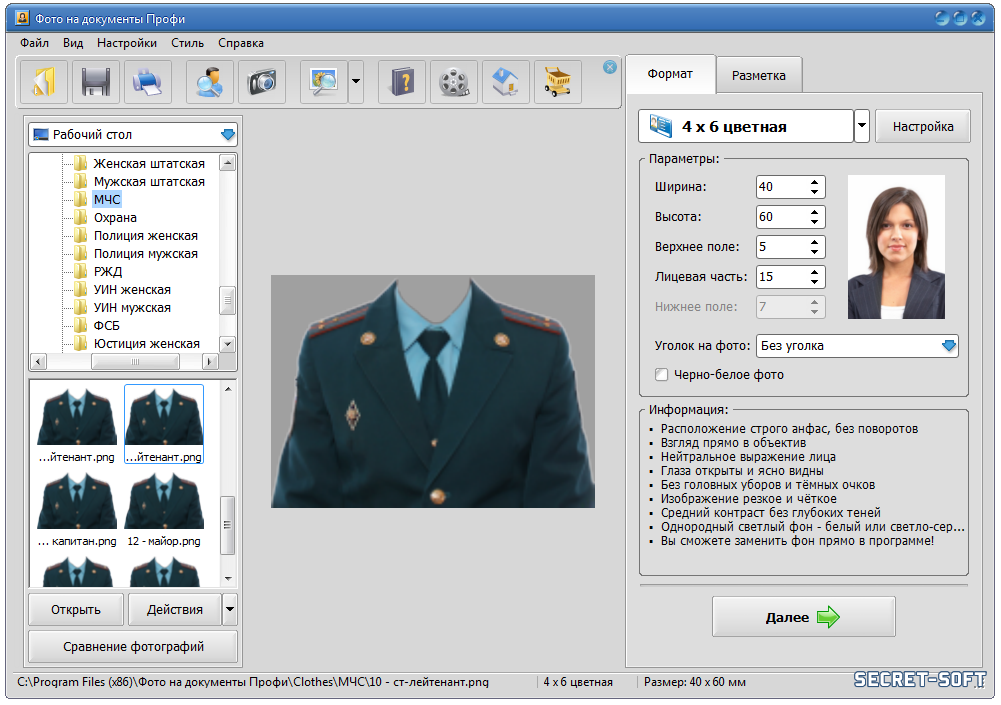This screenshot has width=1001, height=705.
Task: Click inside the Высота value field
Action: click(781, 217)
